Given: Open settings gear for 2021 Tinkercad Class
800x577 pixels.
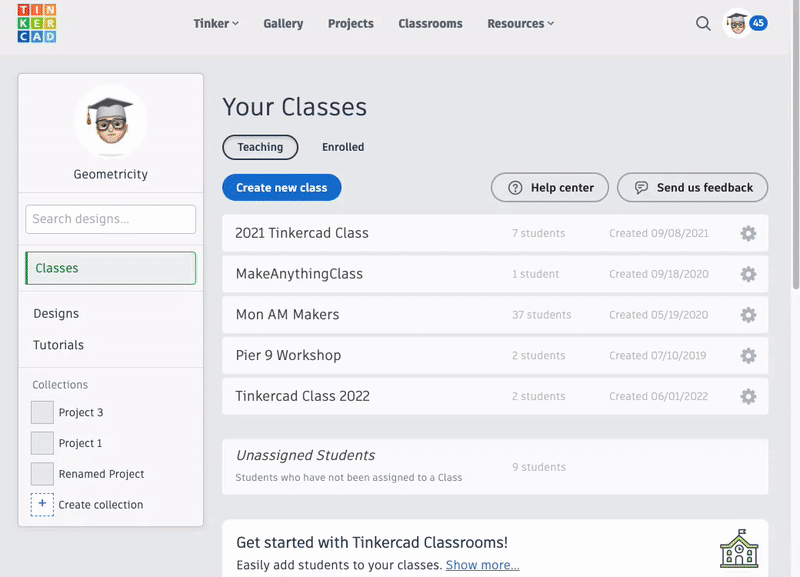Looking at the screenshot, I should tap(748, 233).
